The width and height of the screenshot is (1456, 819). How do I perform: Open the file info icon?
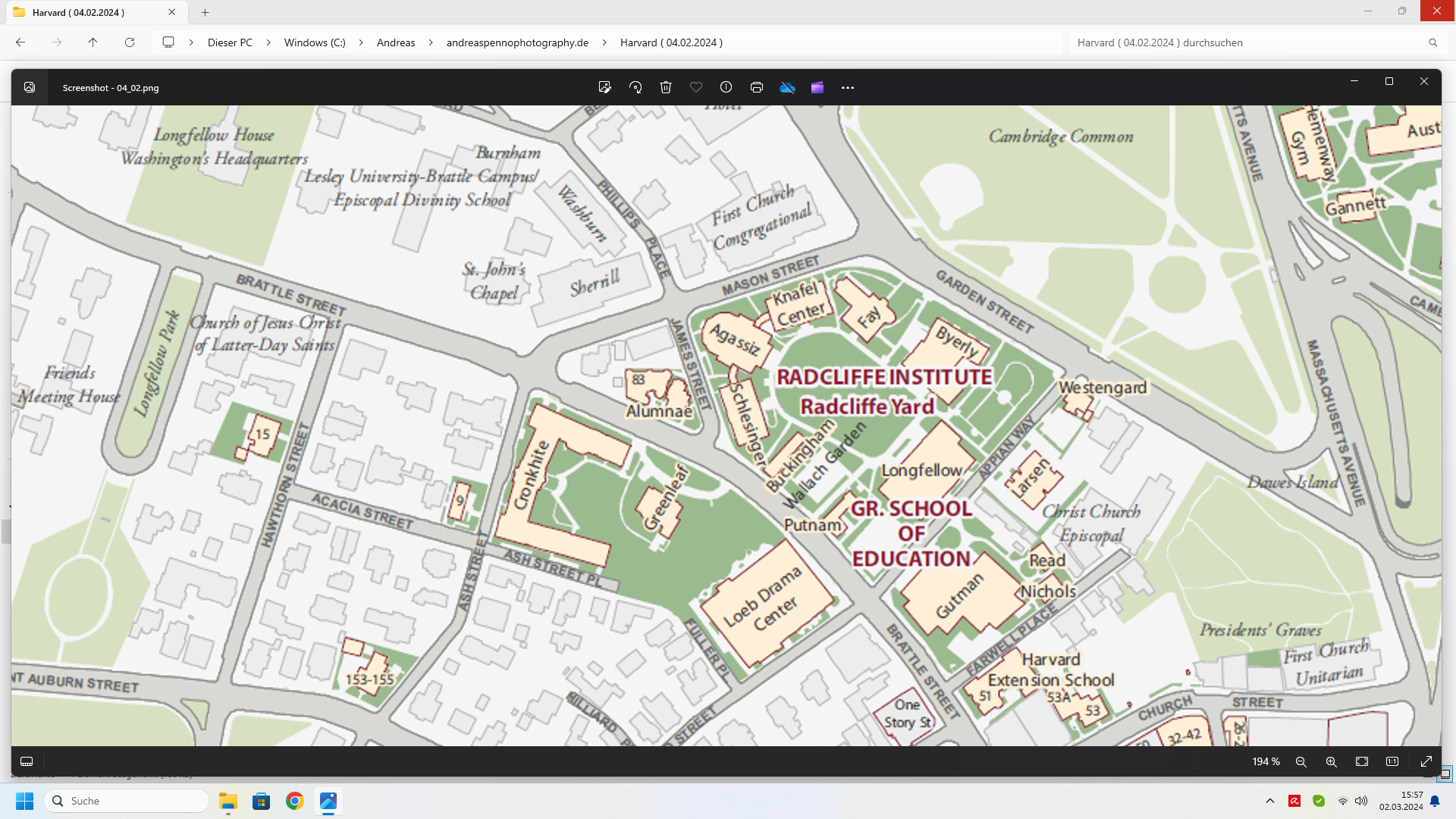(726, 87)
